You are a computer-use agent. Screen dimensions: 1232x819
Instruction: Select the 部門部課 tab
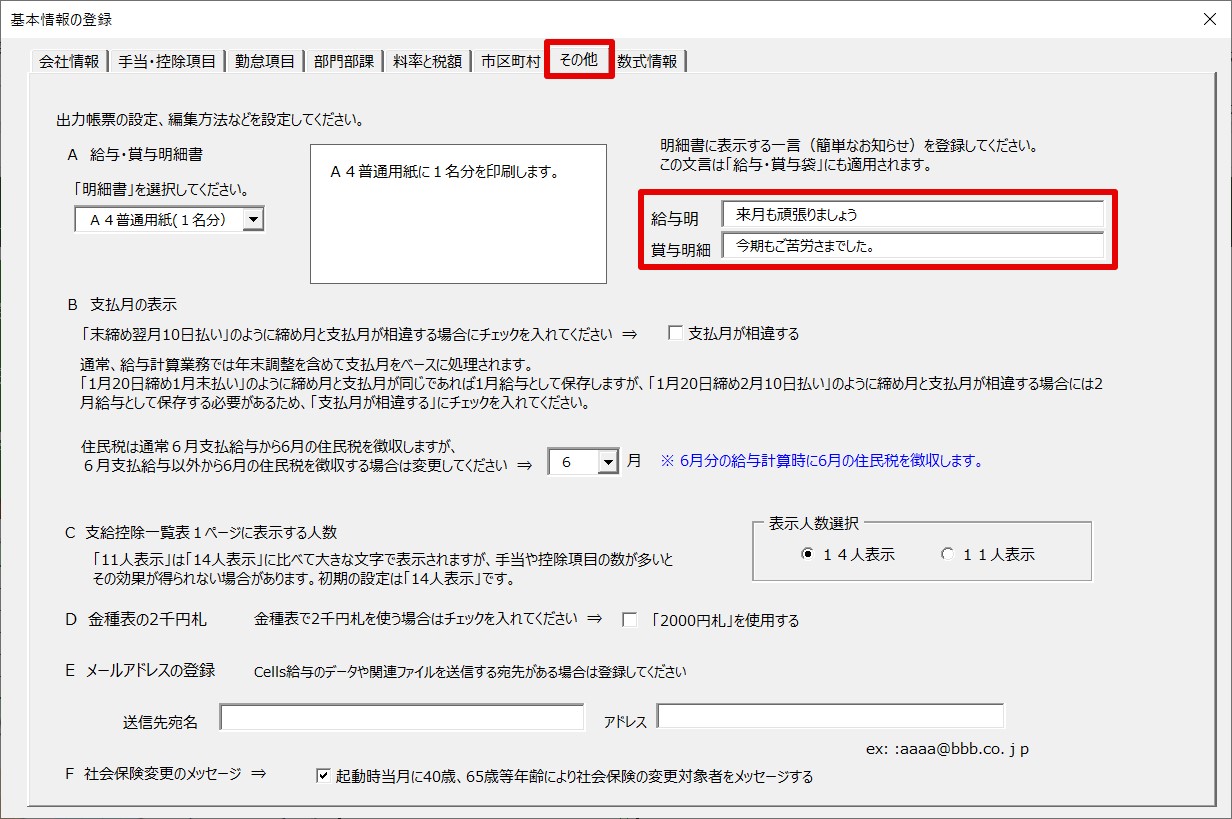(344, 61)
